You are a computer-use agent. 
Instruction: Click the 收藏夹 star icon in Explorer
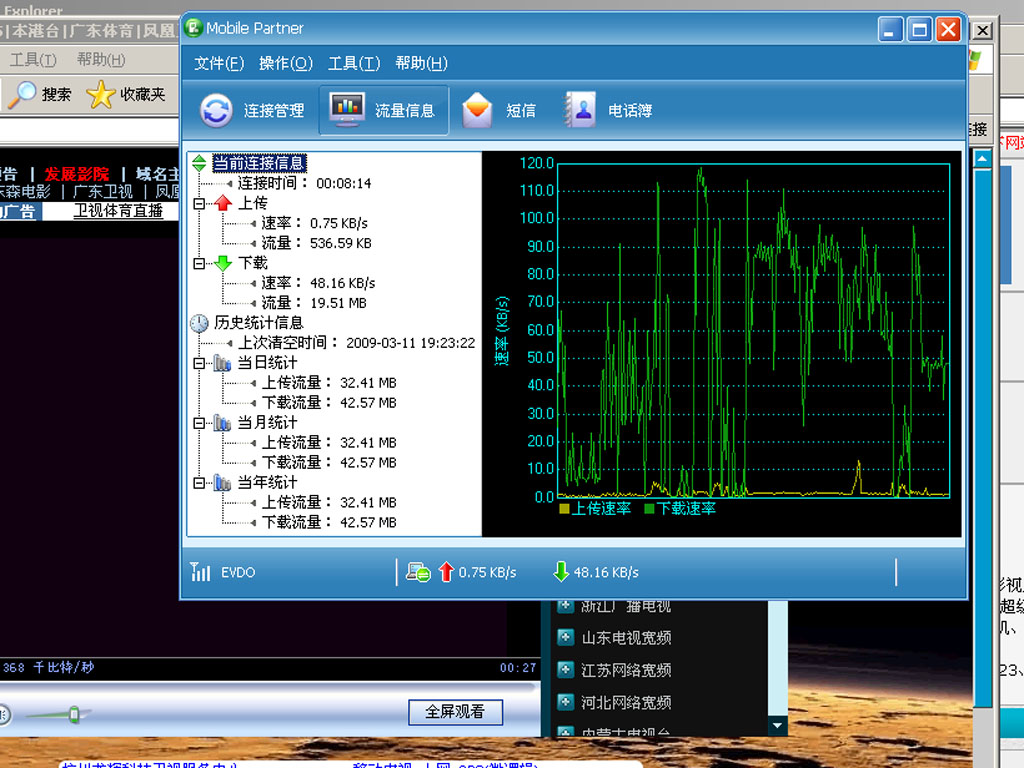click(x=101, y=95)
